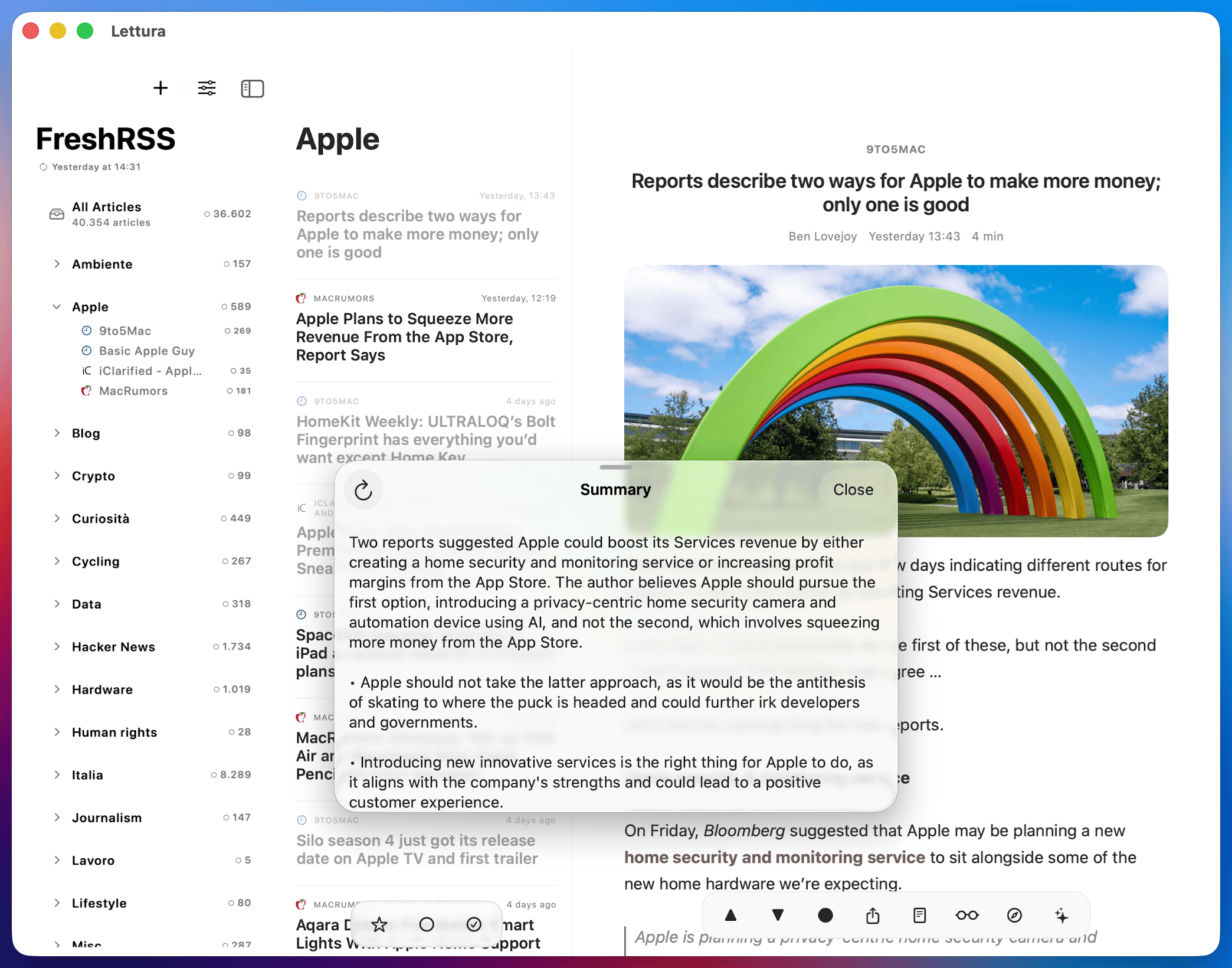This screenshot has width=1232, height=968.
Task: Open the filter settings sliders icon
Action: tap(207, 89)
